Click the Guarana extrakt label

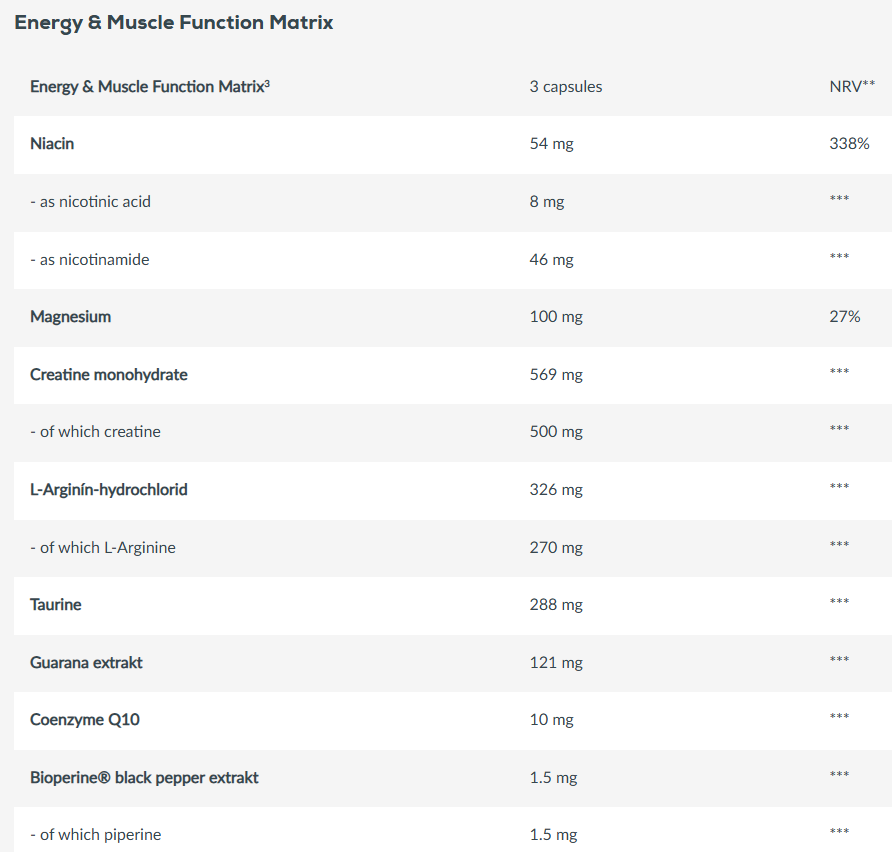(86, 663)
